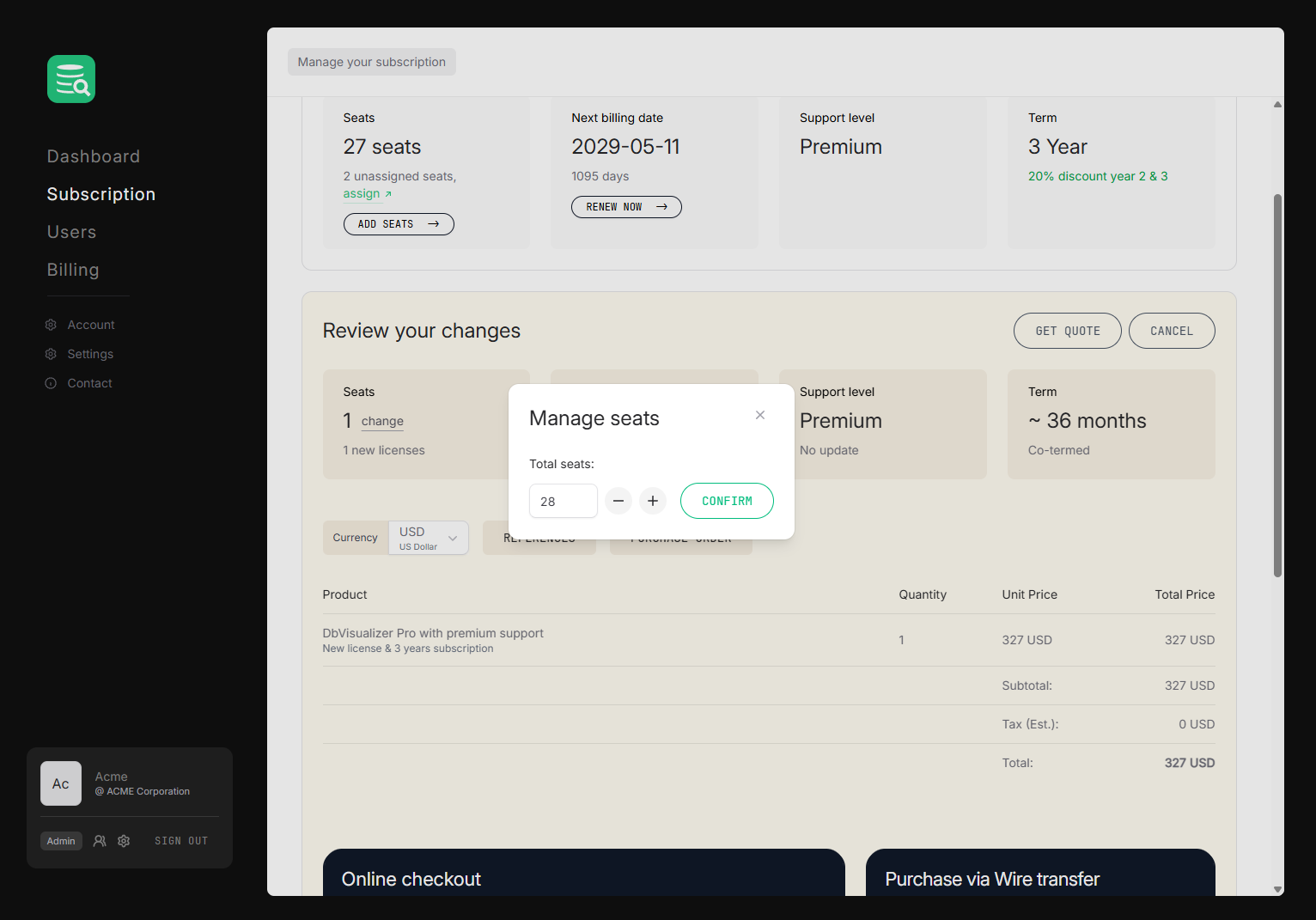
Task: Open Account in the sidebar
Action: point(91,325)
